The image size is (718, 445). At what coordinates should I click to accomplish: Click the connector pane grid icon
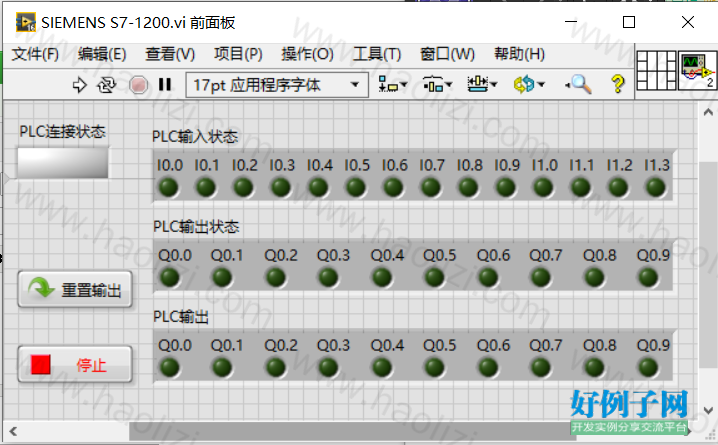(656, 70)
